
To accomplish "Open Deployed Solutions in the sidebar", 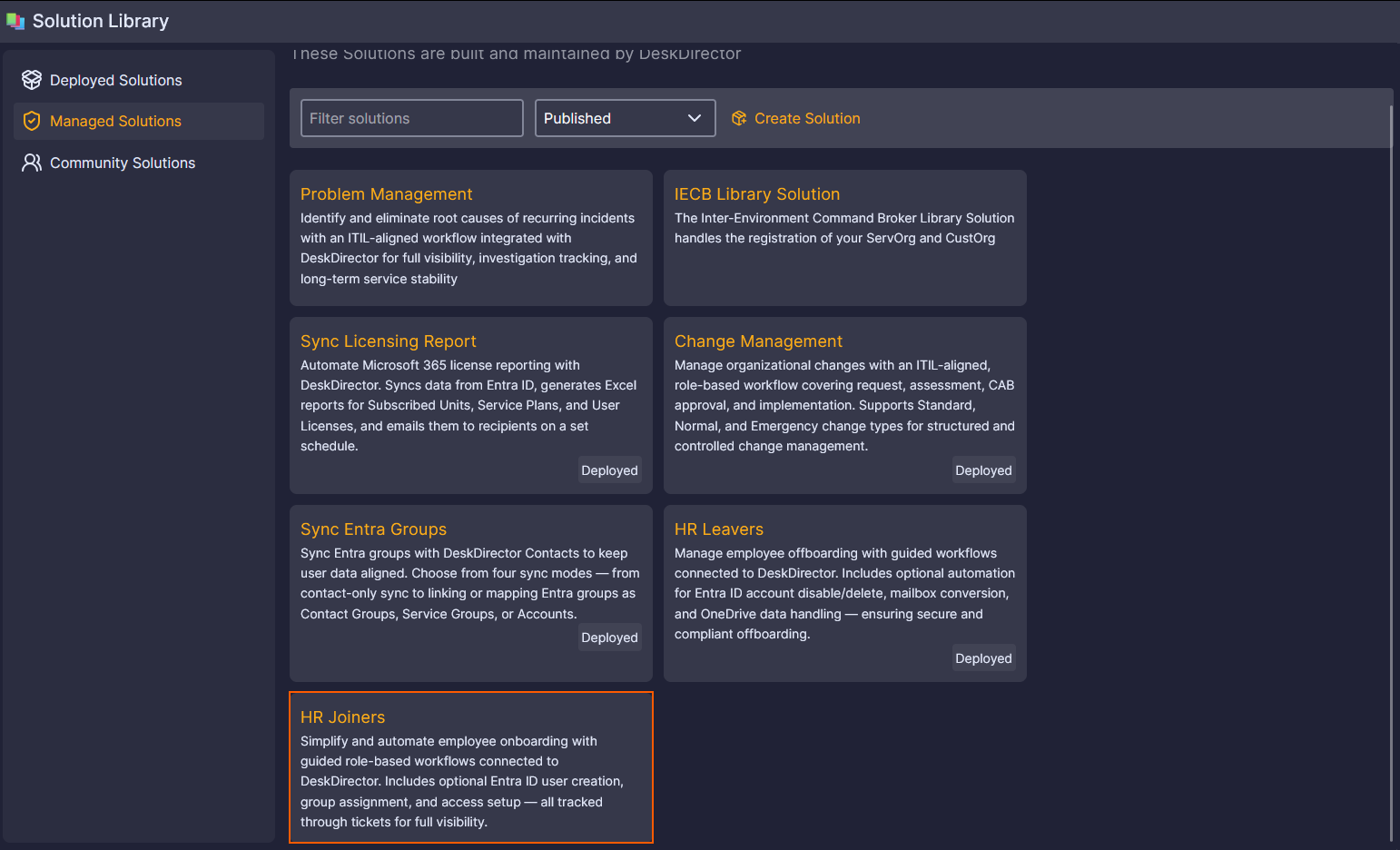I will [115, 80].
